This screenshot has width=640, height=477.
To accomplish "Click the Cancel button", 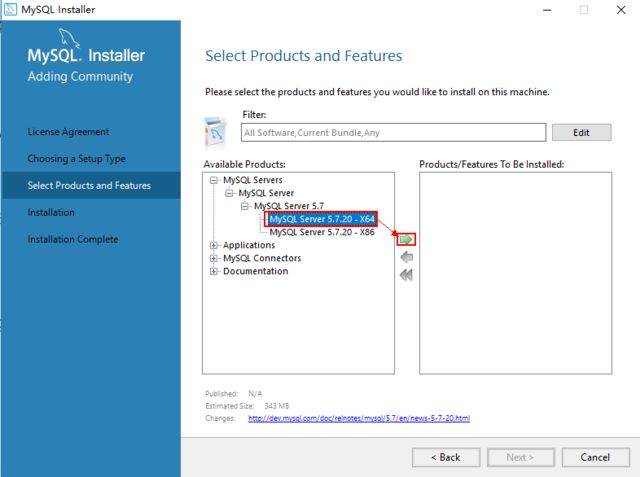I will point(596,457).
